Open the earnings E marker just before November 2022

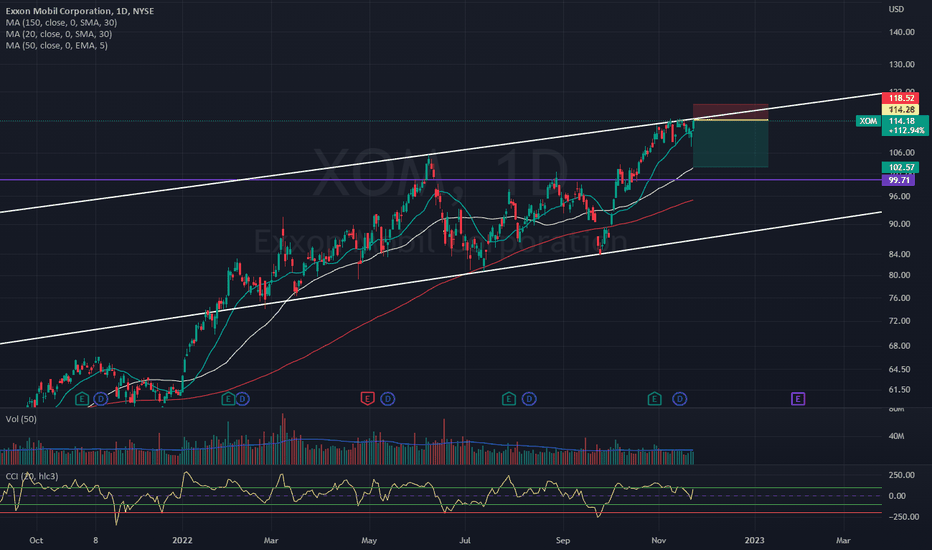[654, 399]
